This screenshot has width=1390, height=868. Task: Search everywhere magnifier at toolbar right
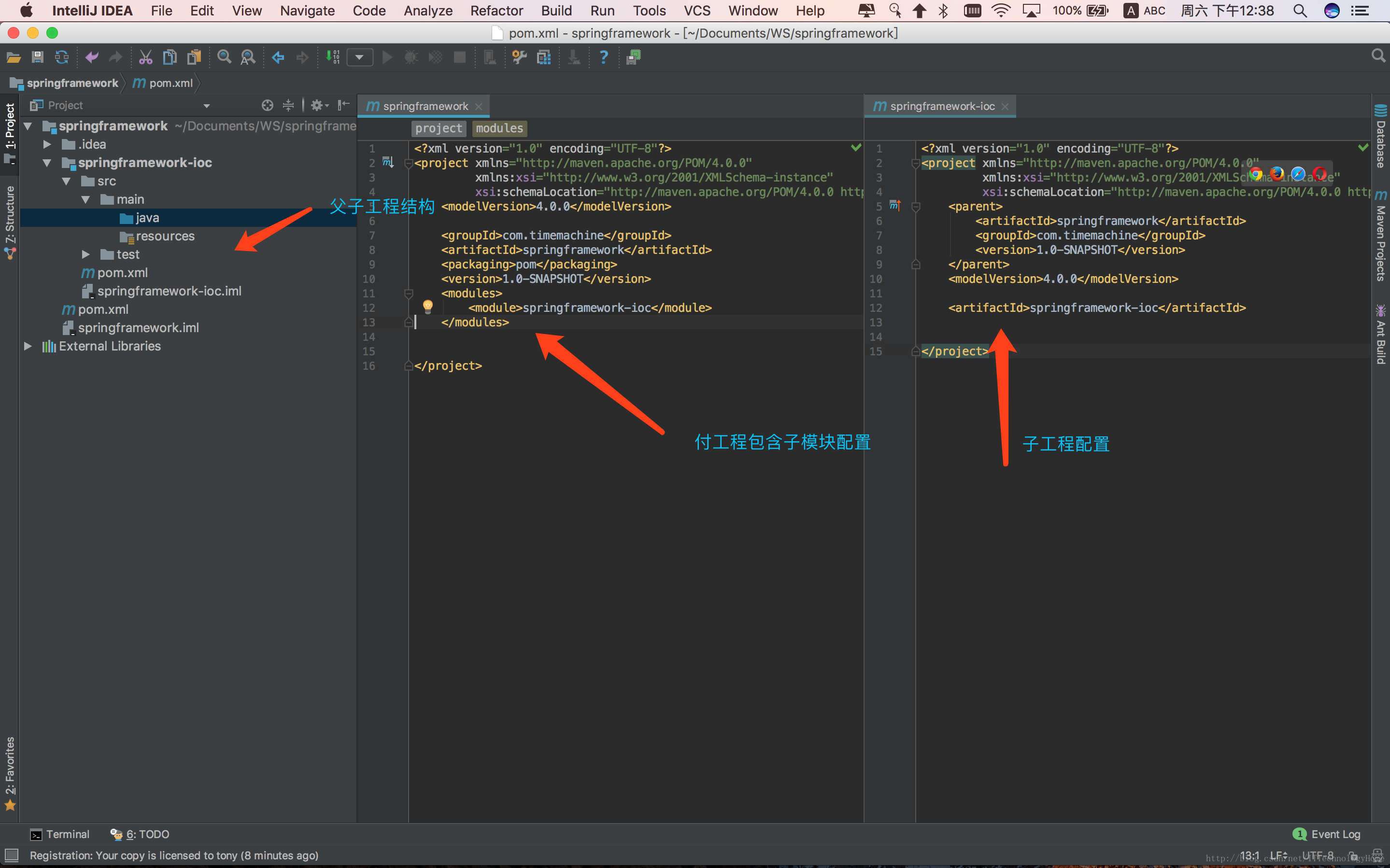(1377, 56)
